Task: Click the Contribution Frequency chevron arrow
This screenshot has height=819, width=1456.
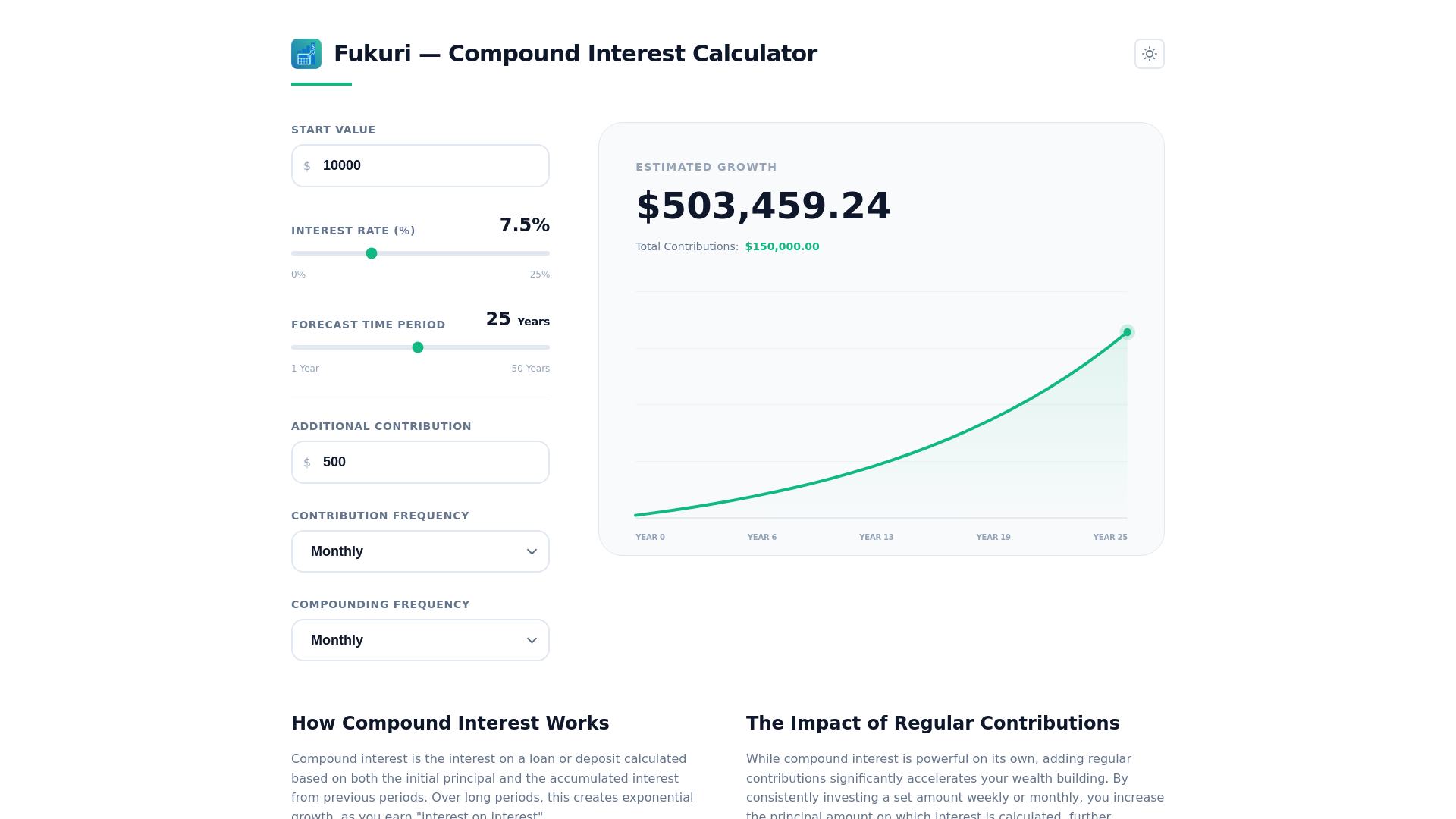Action: tap(532, 552)
